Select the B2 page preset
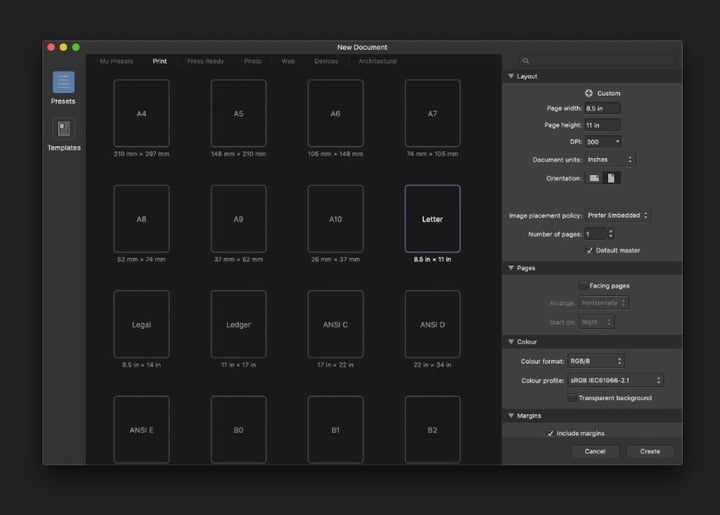This screenshot has width=720, height=515. [432, 430]
